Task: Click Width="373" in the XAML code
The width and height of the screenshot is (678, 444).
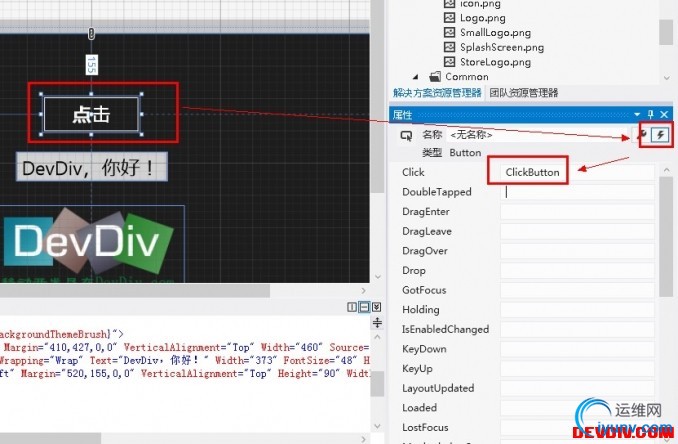Action: pos(246,360)
